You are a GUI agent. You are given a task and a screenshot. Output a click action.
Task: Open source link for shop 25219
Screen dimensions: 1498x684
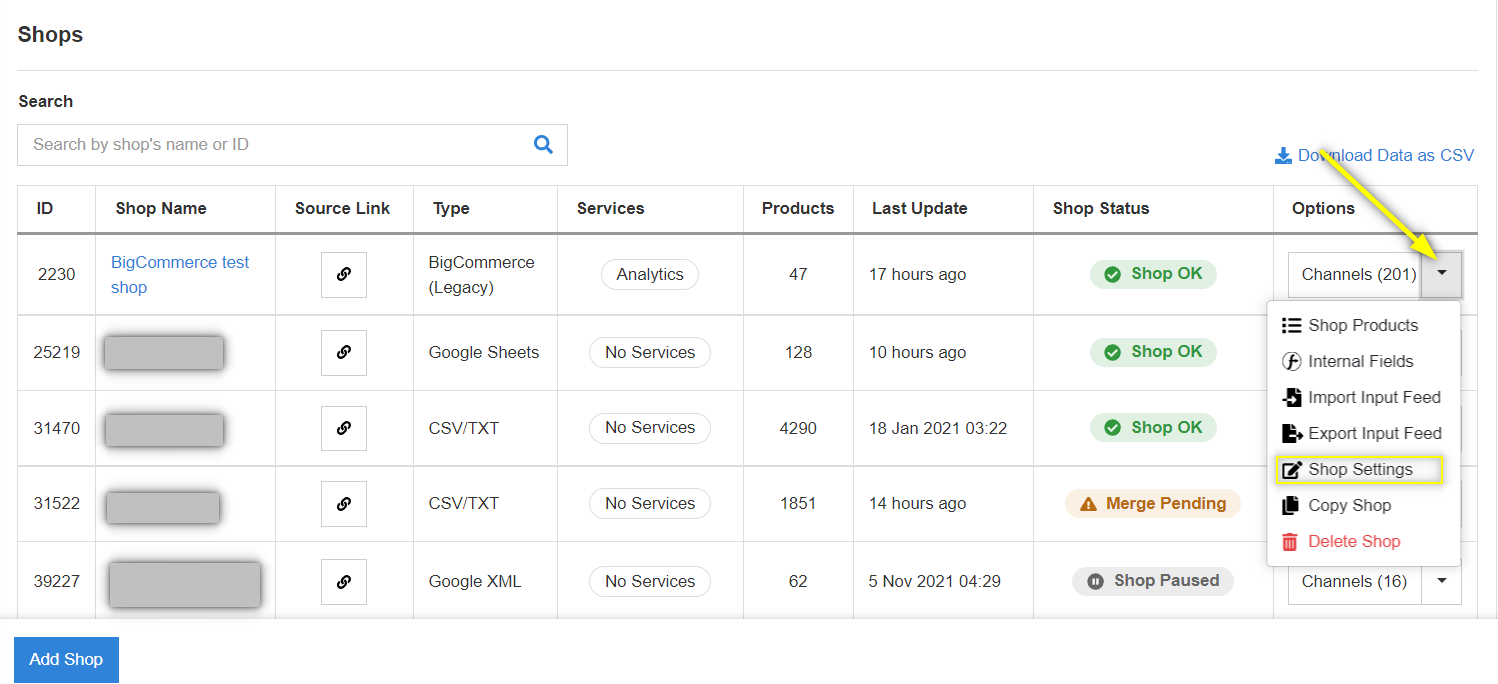[343, 352]
